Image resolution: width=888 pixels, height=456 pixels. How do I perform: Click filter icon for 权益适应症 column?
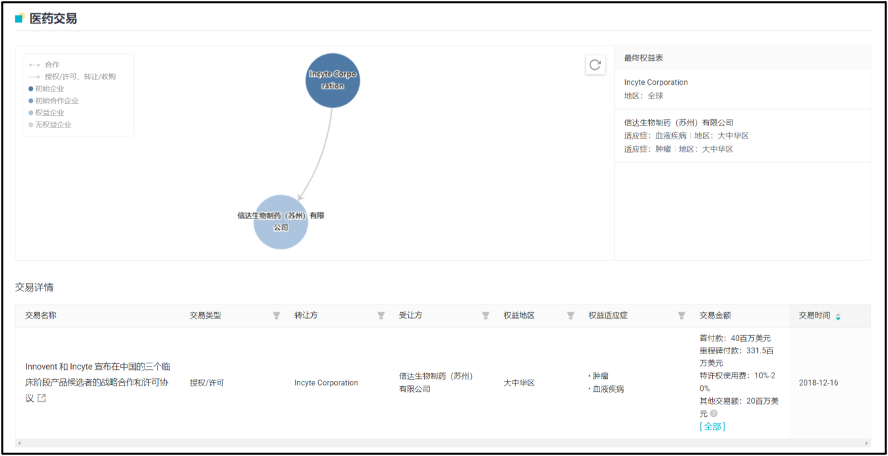point(681,316)
